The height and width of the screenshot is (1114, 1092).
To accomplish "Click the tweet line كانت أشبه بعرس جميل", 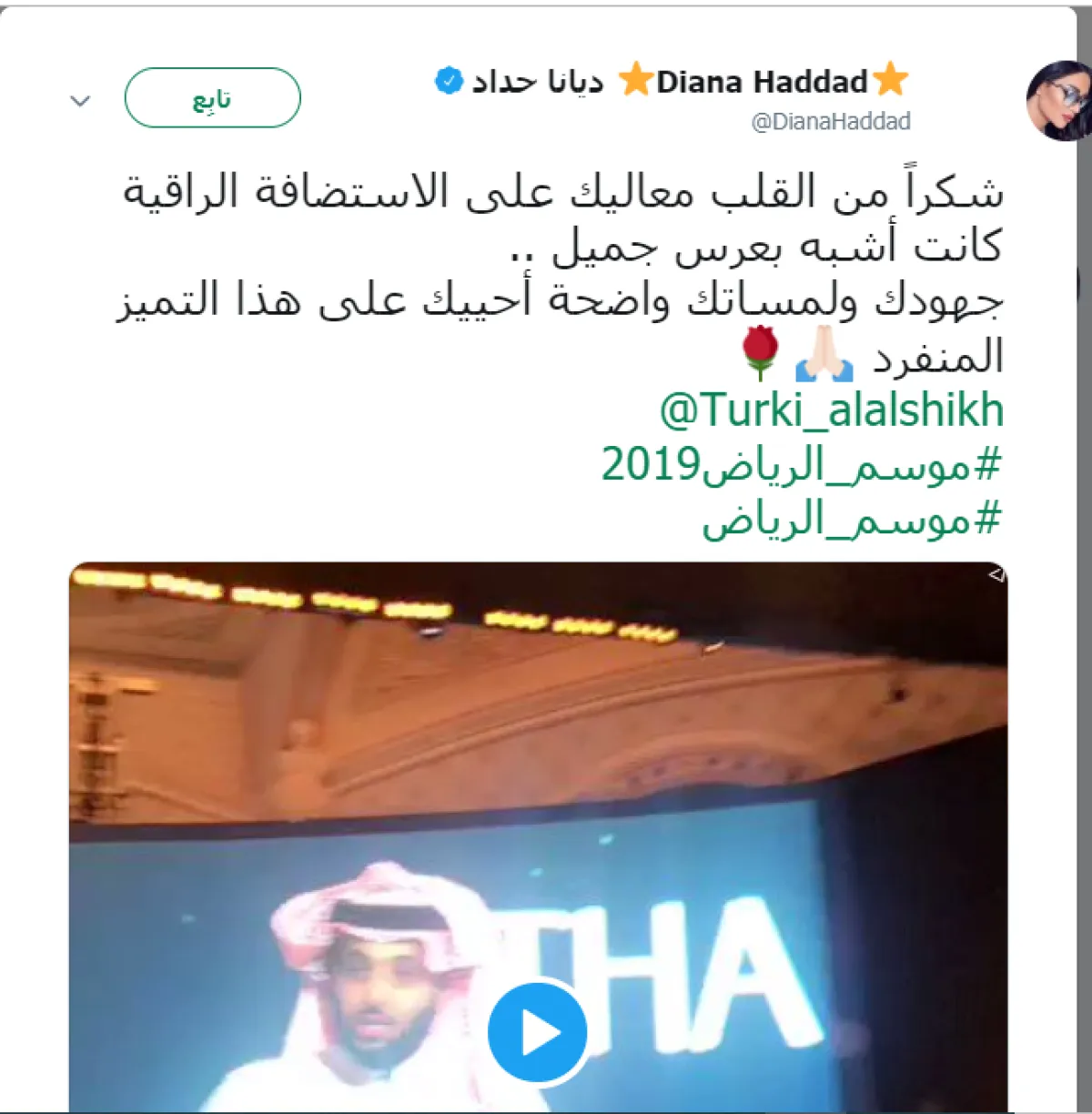I will pos(757,246).
